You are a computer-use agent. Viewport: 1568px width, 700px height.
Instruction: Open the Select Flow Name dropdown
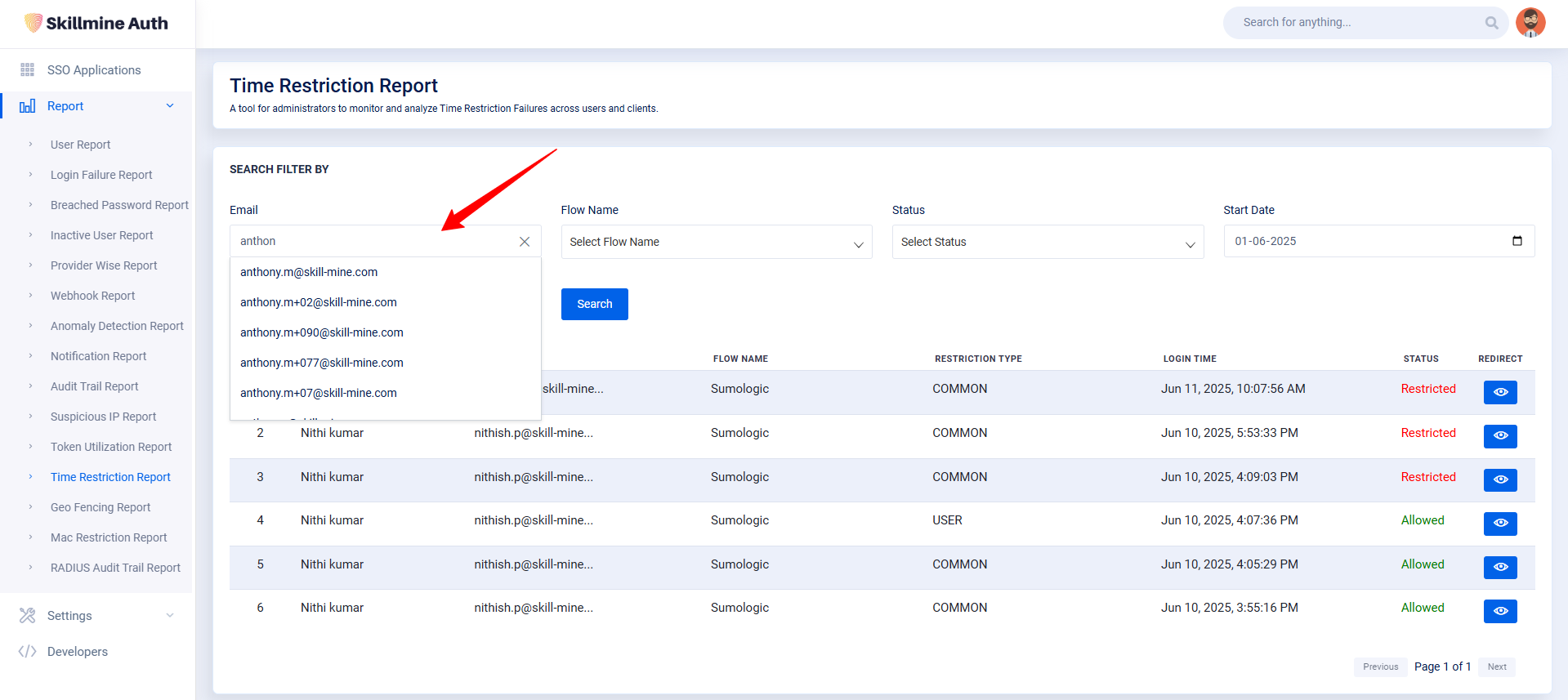(x=716, y=243)
